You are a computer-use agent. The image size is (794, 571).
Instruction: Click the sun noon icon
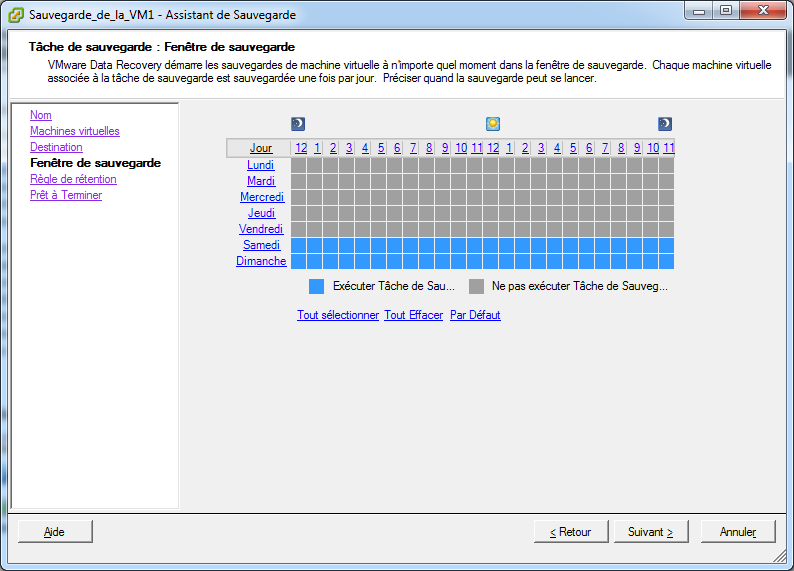493,124
